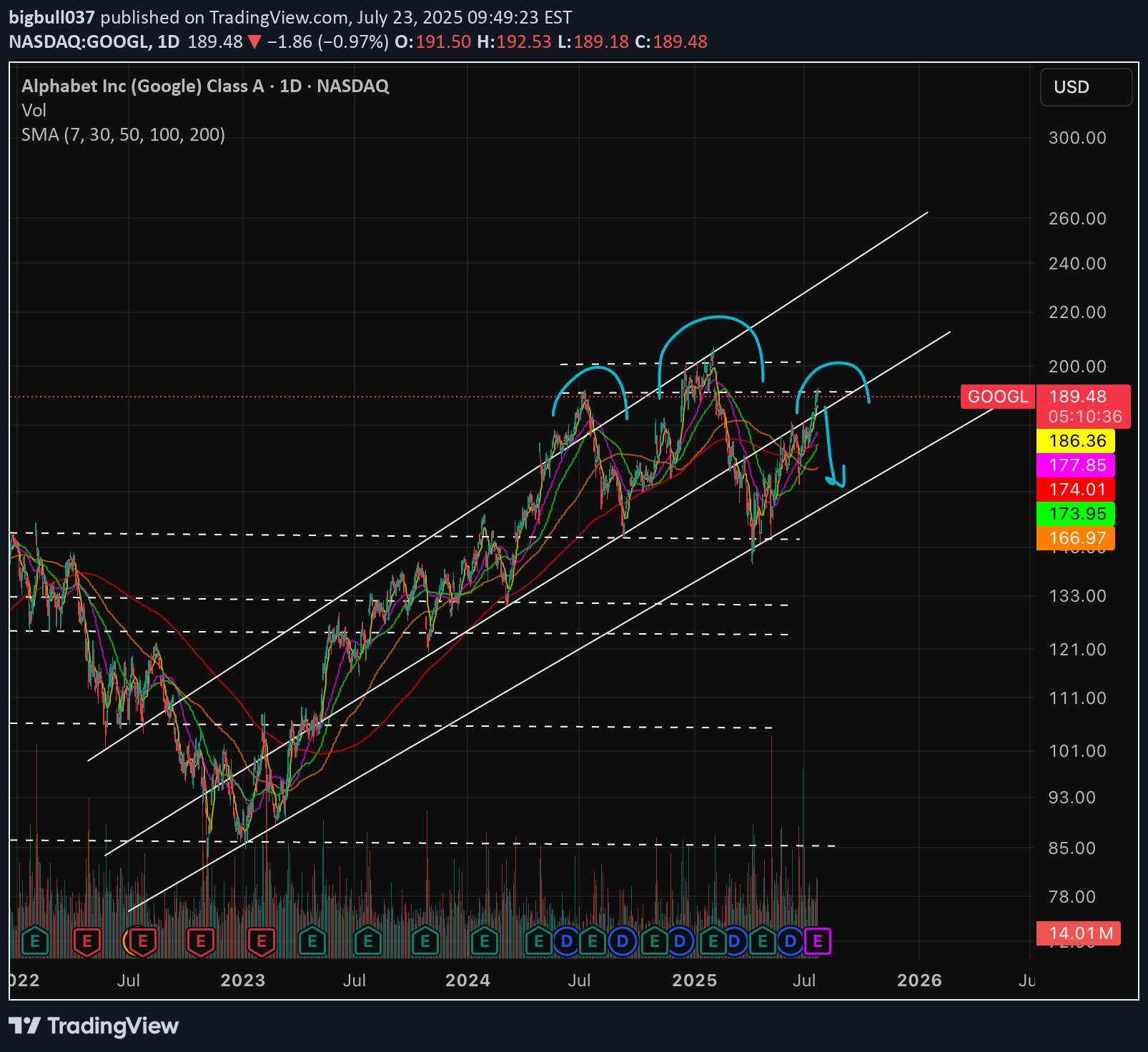This screenshot has height=1052, width=1148.
Task: Click the Vol indicator legend
Action: (34, 111)
